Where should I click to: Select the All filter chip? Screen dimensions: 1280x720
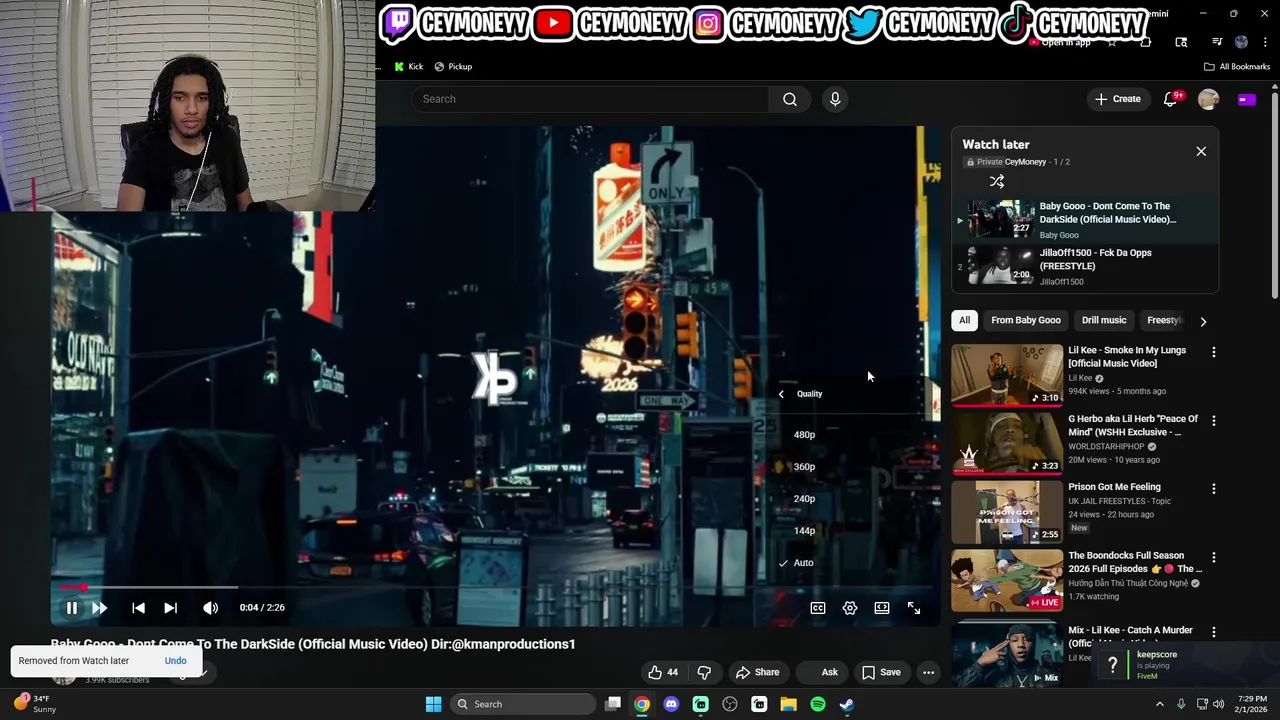964,320
